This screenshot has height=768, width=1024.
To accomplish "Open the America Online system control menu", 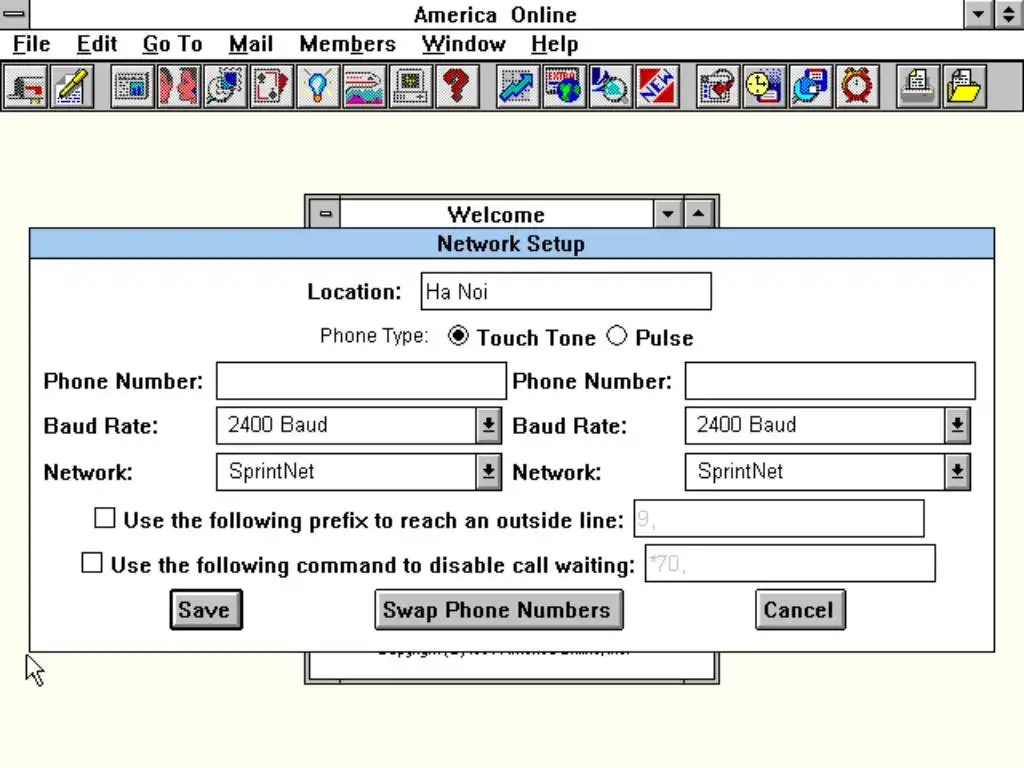I will point(14,14).
